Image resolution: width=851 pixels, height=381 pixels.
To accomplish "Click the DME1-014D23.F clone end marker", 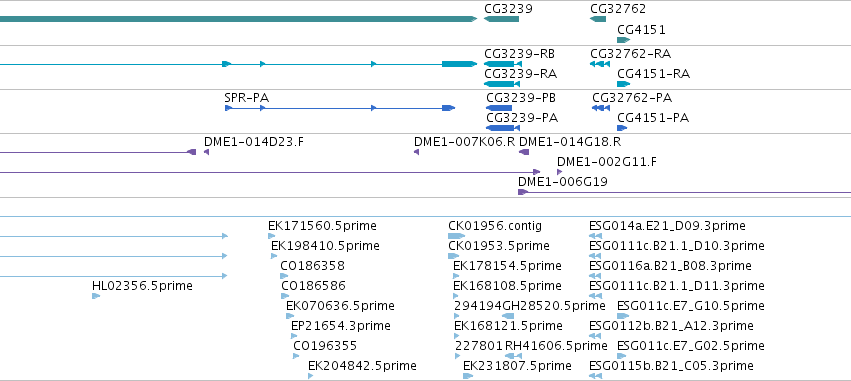I will (x=206, y=152).
